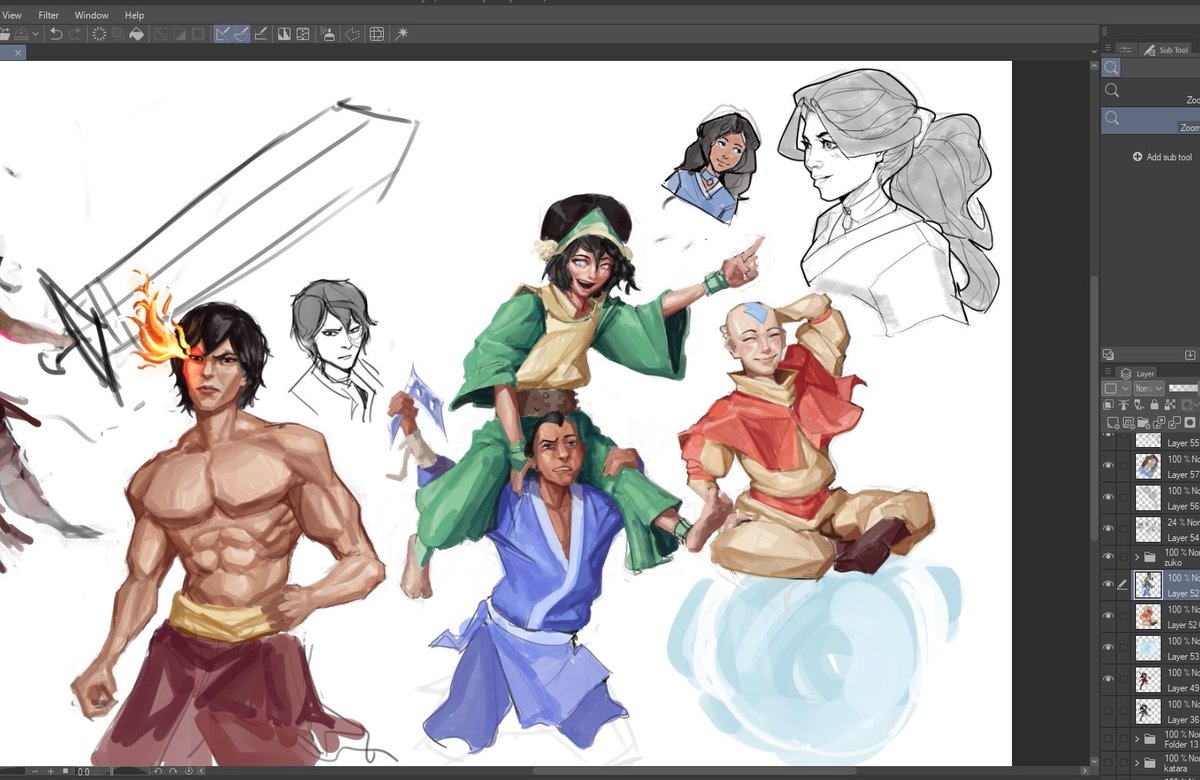
Task: Toggle Snap to Grid icon
Action: (261, 33)
